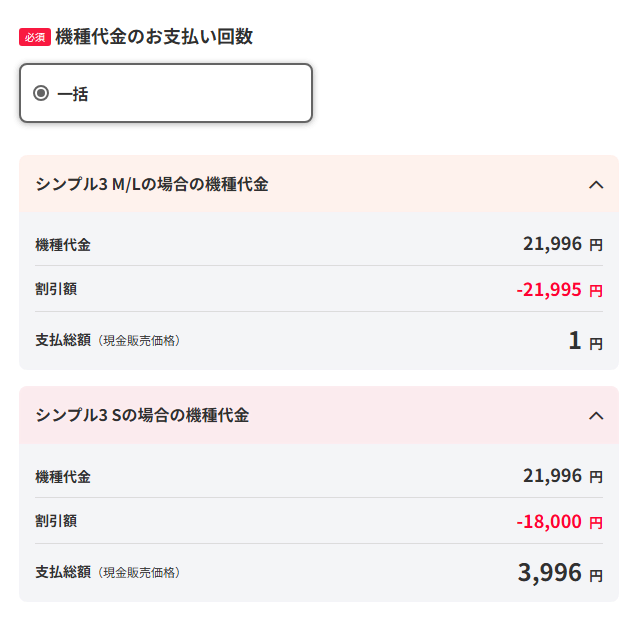Click the 21,996 円 price in M/L section
This screenshot has width=633, height=618.
coord(563,244)
